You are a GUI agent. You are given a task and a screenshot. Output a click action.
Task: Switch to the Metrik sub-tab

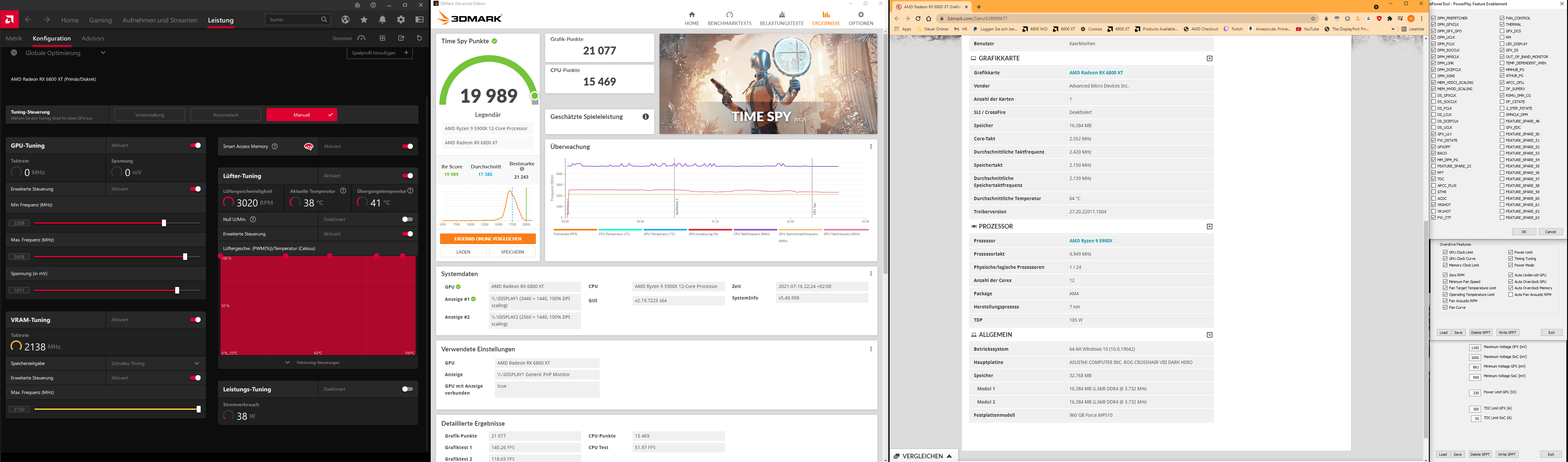pyautogui.click(x=14, y=38)
